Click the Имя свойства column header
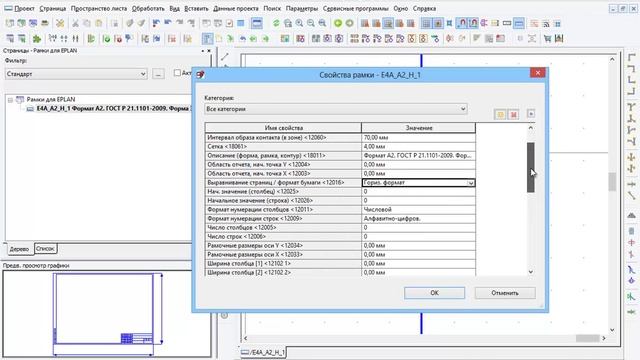The width and height of the screenshot is (640, 360). coord(283,128)
